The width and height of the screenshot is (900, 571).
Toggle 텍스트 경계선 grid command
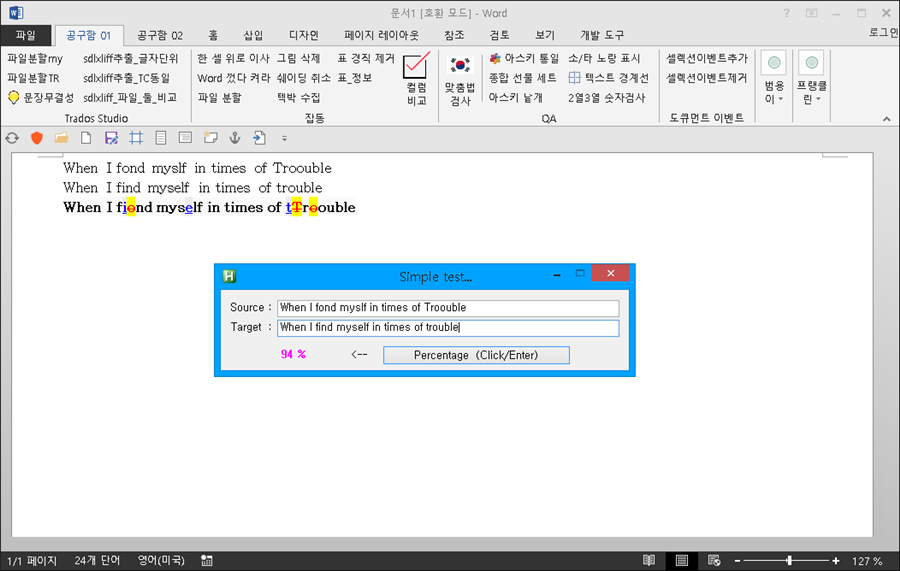tap(608, 77)
